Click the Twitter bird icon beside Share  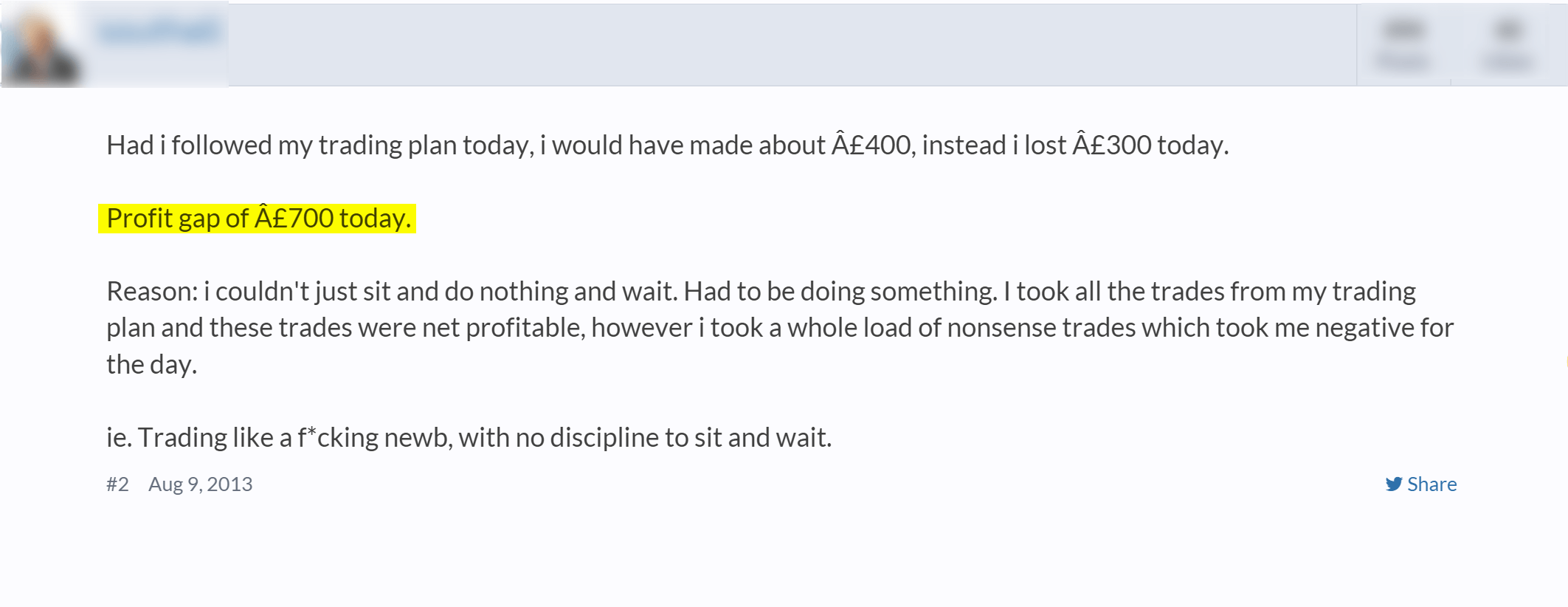pyautogui.click(x=1393, y=484)
